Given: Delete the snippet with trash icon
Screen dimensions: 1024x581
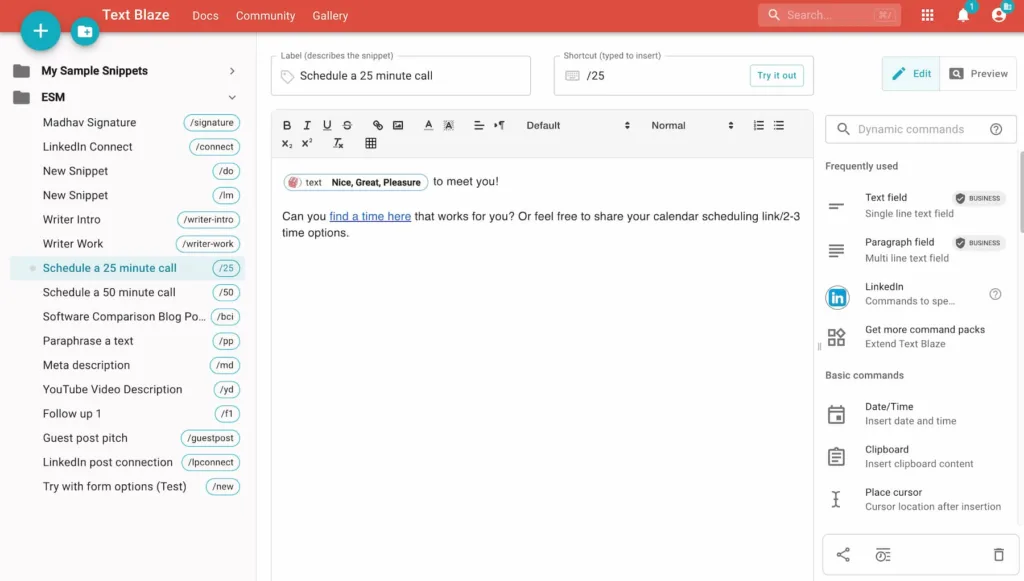Looking at the screenshot, I should coord(999,555).
